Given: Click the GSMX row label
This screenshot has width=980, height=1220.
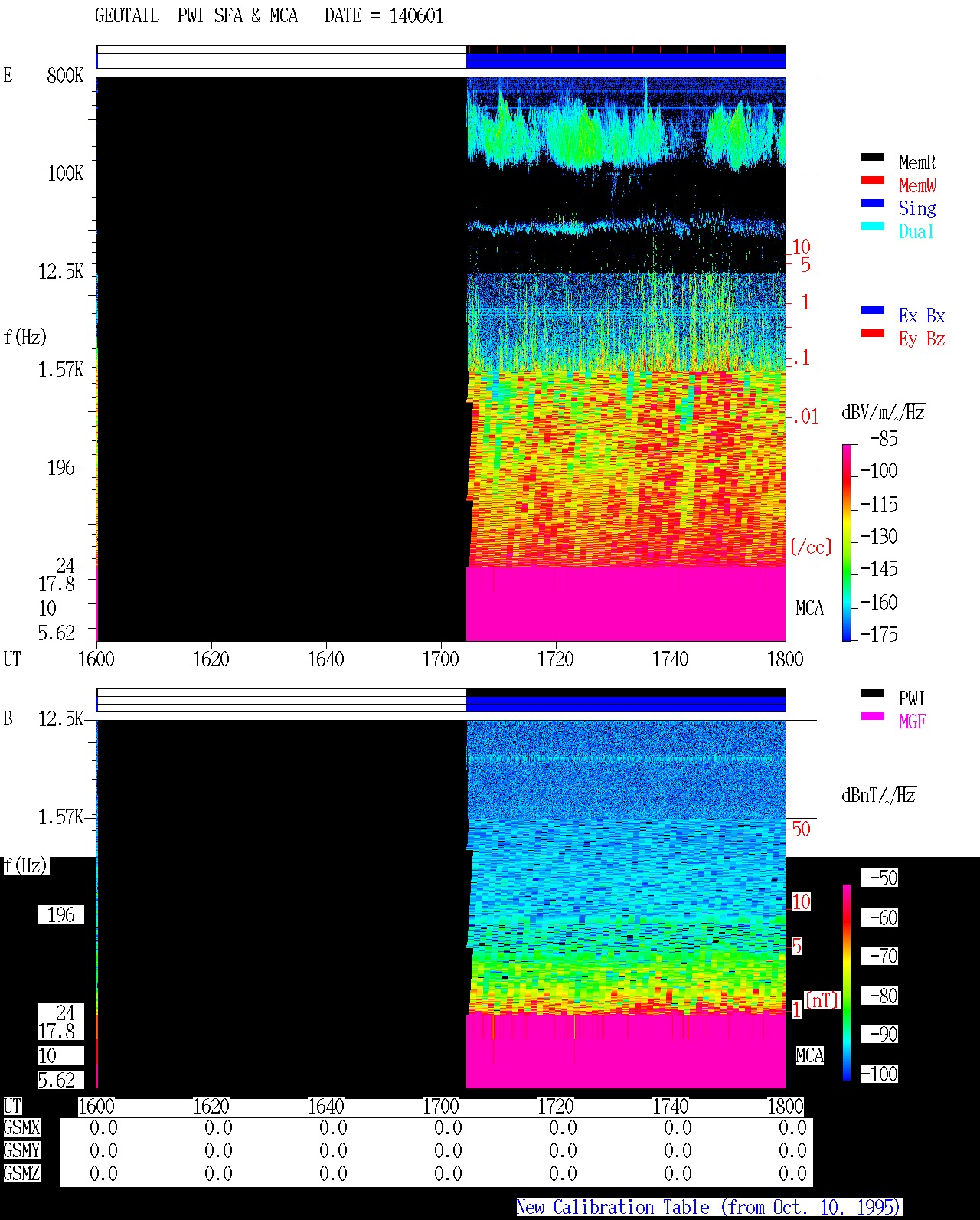Looking at the screenshot, I should [21, 1128].
